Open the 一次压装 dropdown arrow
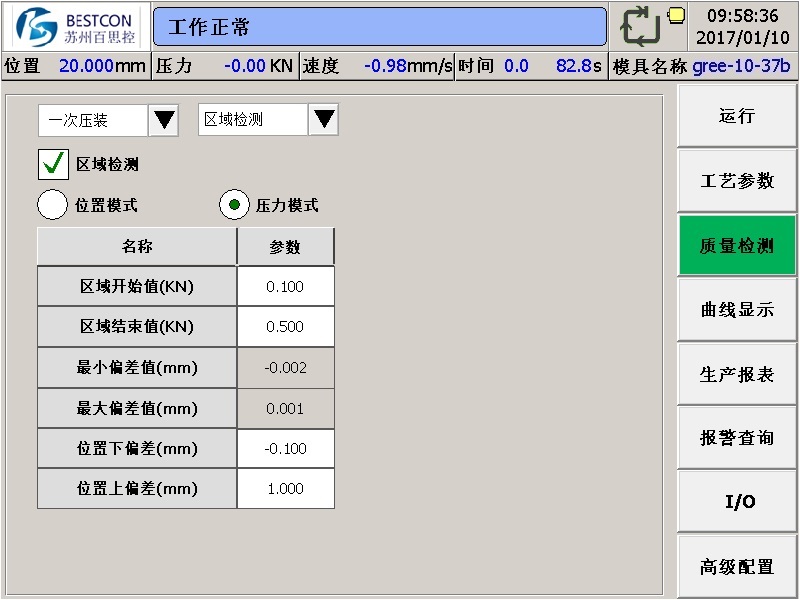This screenshot has height=600, width=800. 164,120
